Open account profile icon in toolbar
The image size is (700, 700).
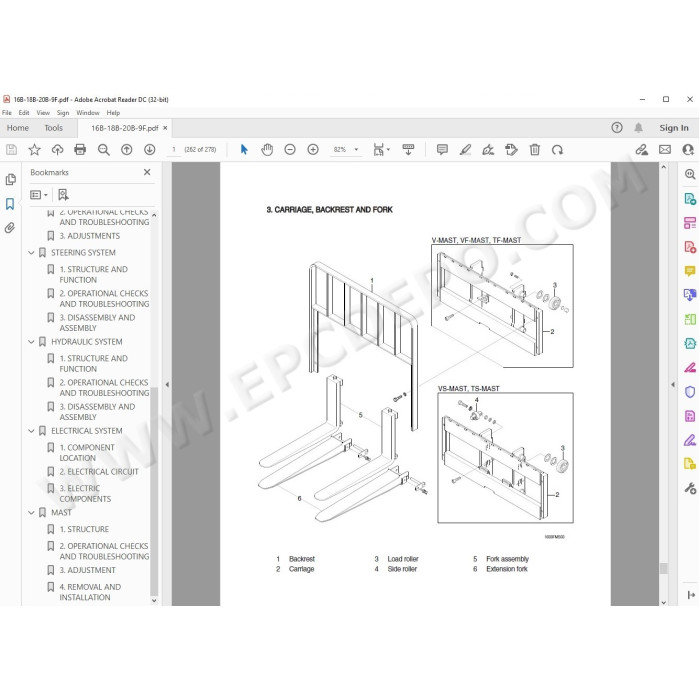click(x=688, y=150)
